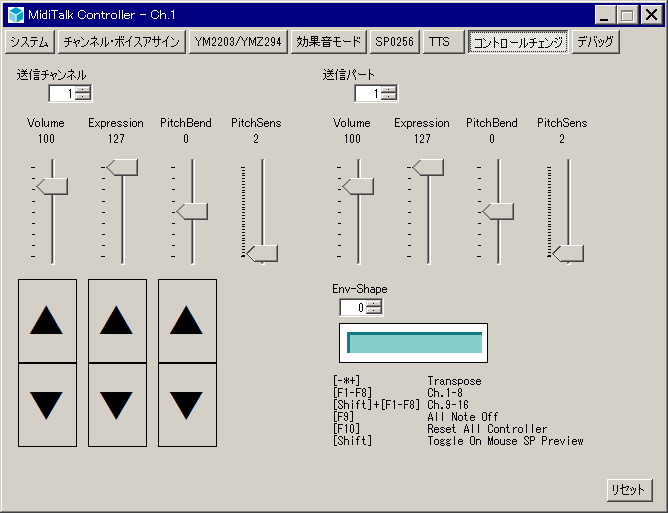Minimize the MidiTalk Controller window
Image resolution: width=668 pixels, height=513 pixels.
point(604,15)
